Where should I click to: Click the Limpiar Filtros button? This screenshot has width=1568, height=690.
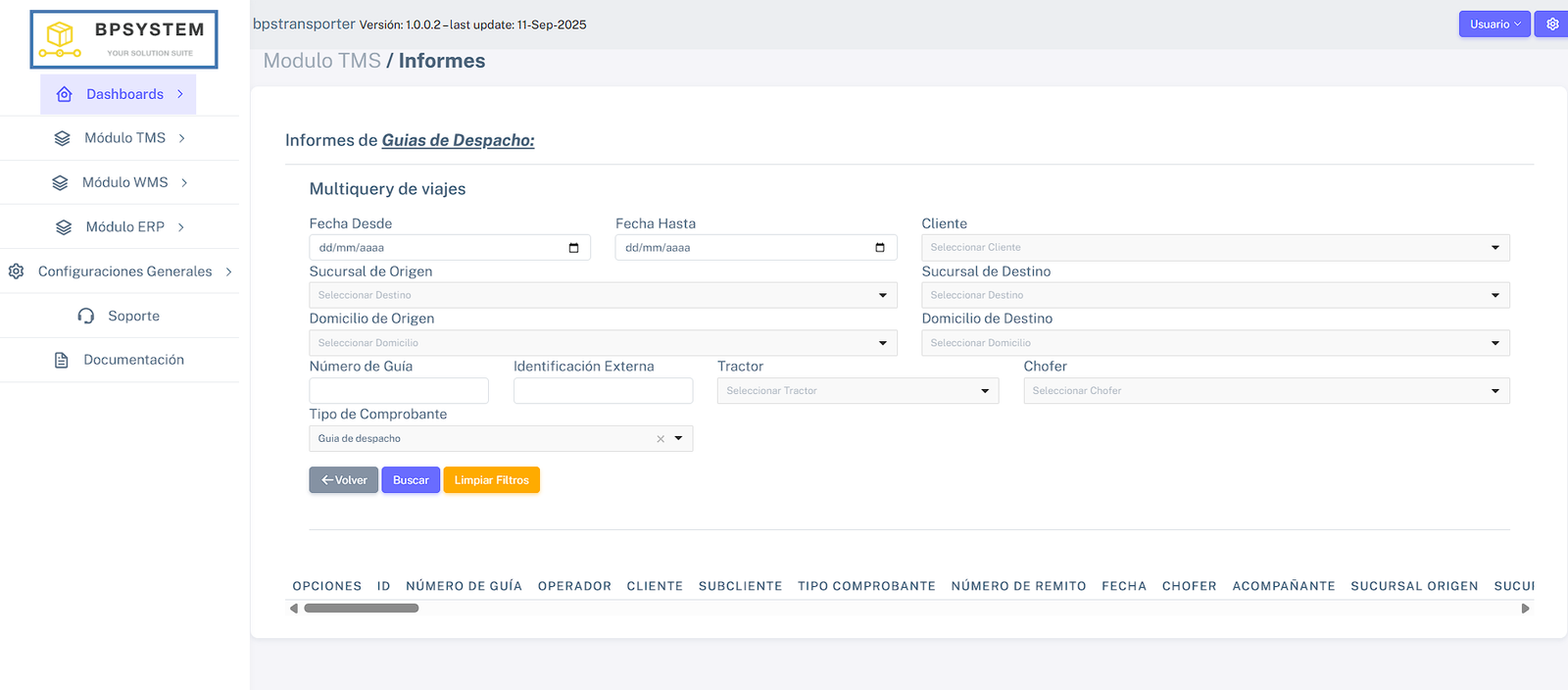(491, 480)
